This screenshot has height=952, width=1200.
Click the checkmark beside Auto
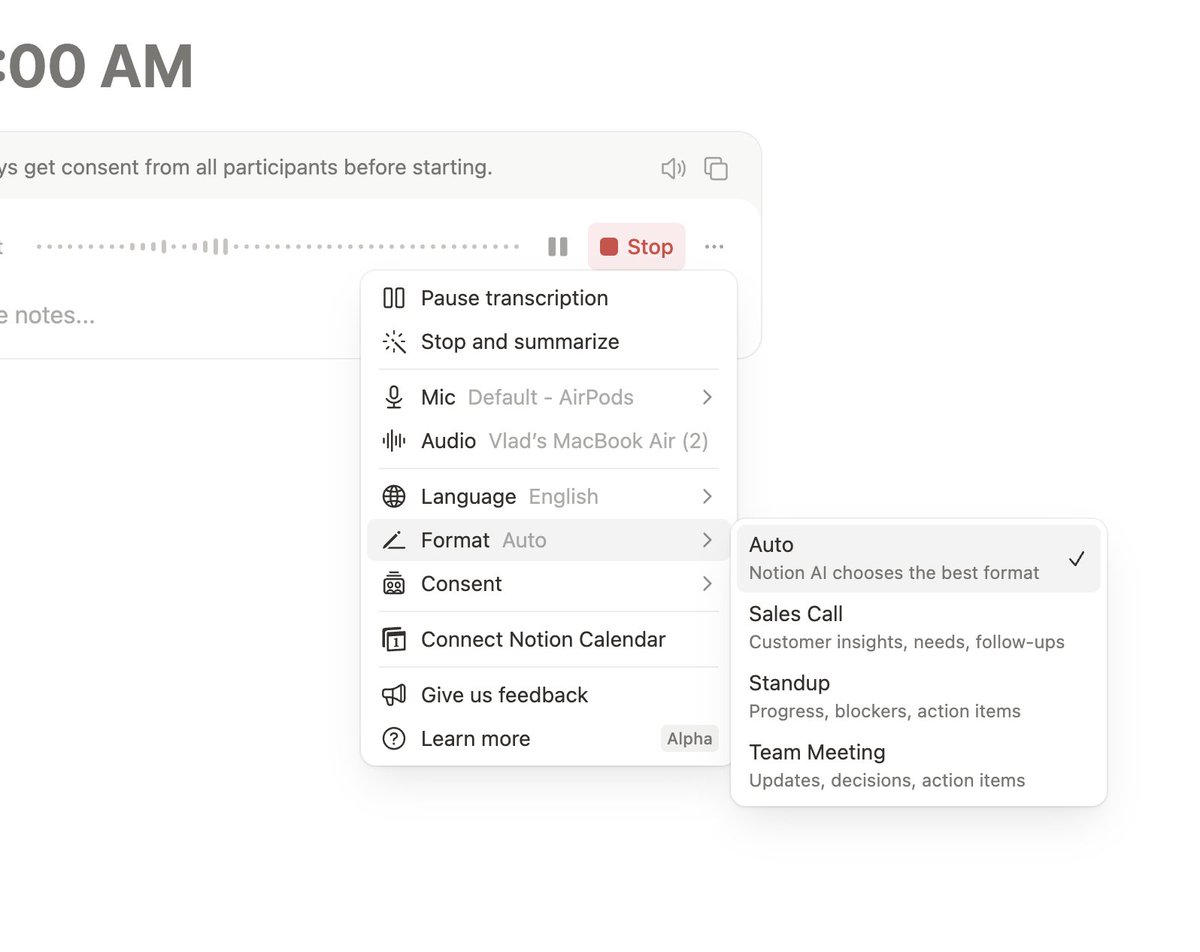(x=1076, y=559)
